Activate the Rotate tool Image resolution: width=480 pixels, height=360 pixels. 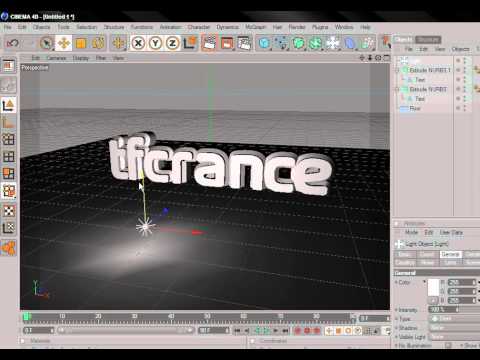point(98,43)
